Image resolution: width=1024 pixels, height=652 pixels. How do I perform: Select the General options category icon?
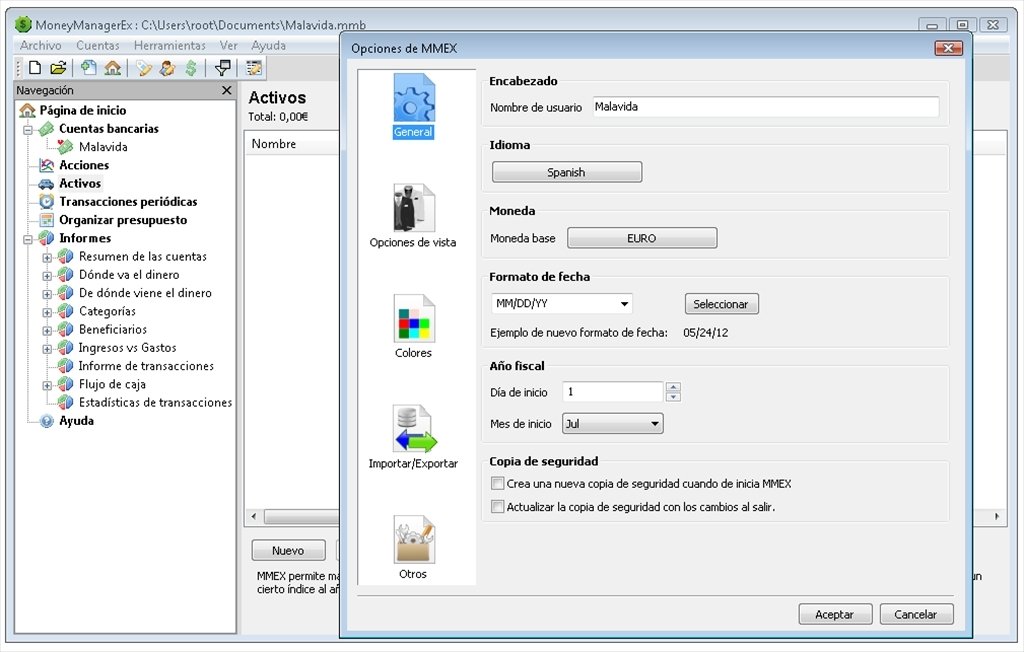[413, 106]
